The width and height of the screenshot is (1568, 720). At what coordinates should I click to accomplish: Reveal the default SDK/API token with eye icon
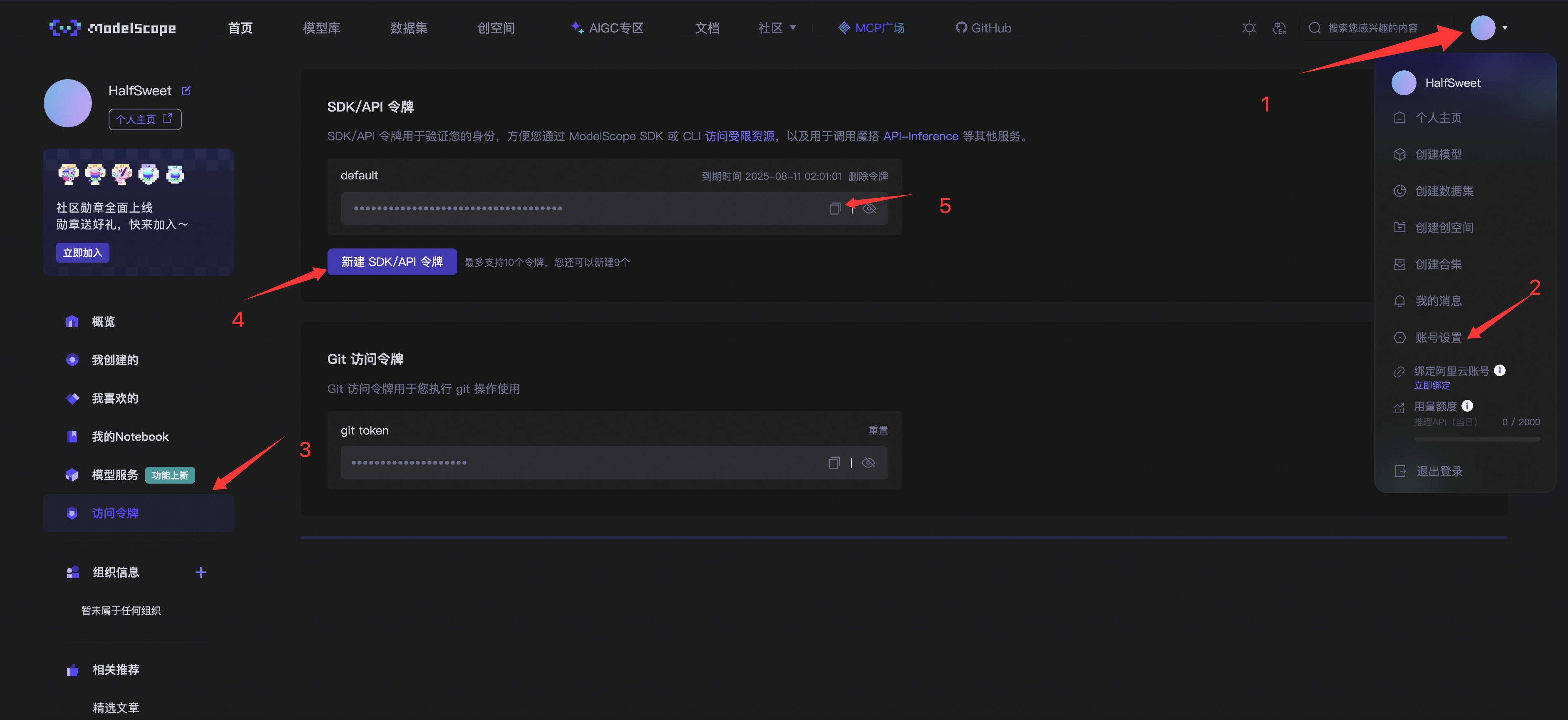coord(869,208)
